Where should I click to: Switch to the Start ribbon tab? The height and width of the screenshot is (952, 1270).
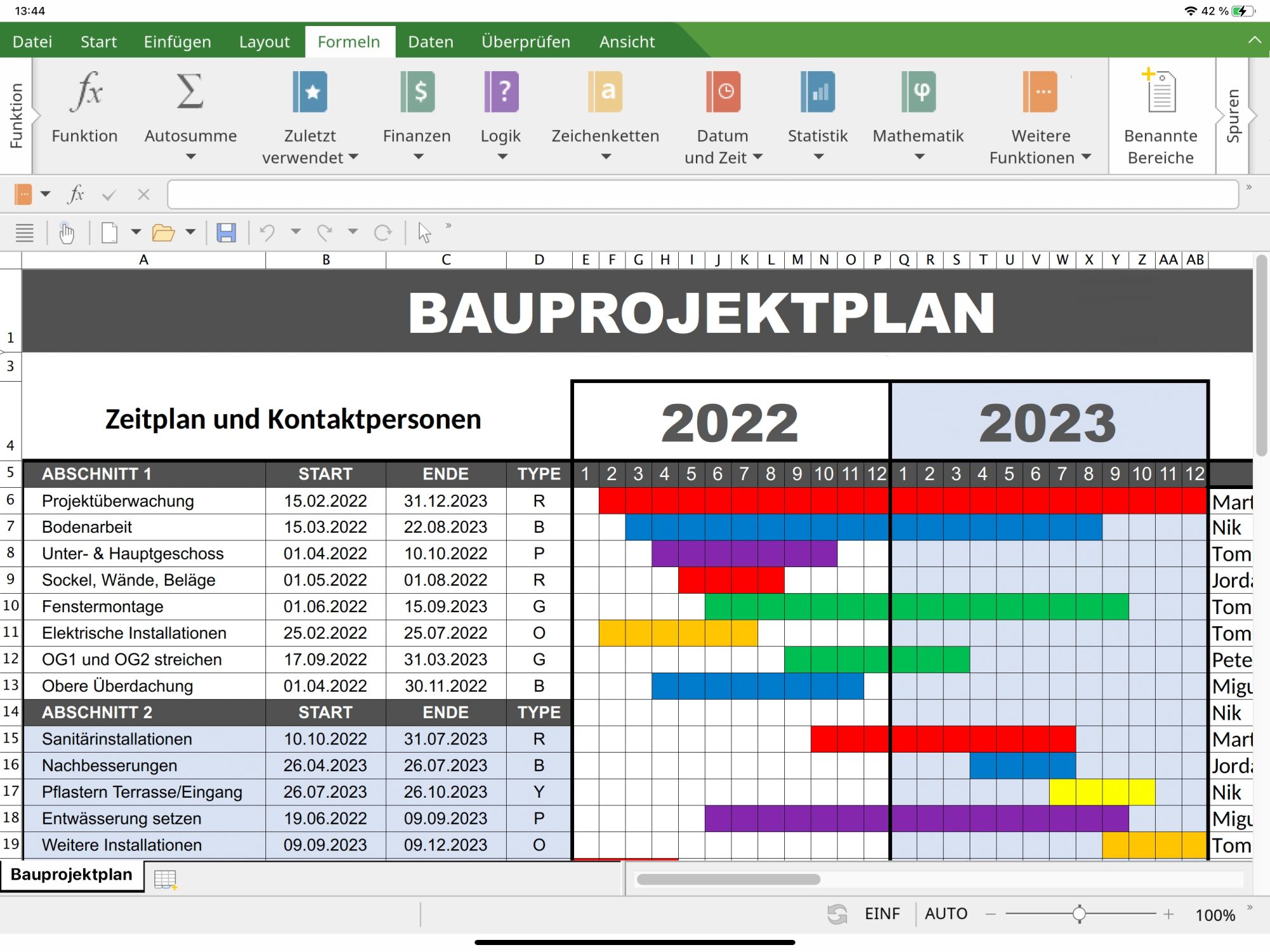98,42
